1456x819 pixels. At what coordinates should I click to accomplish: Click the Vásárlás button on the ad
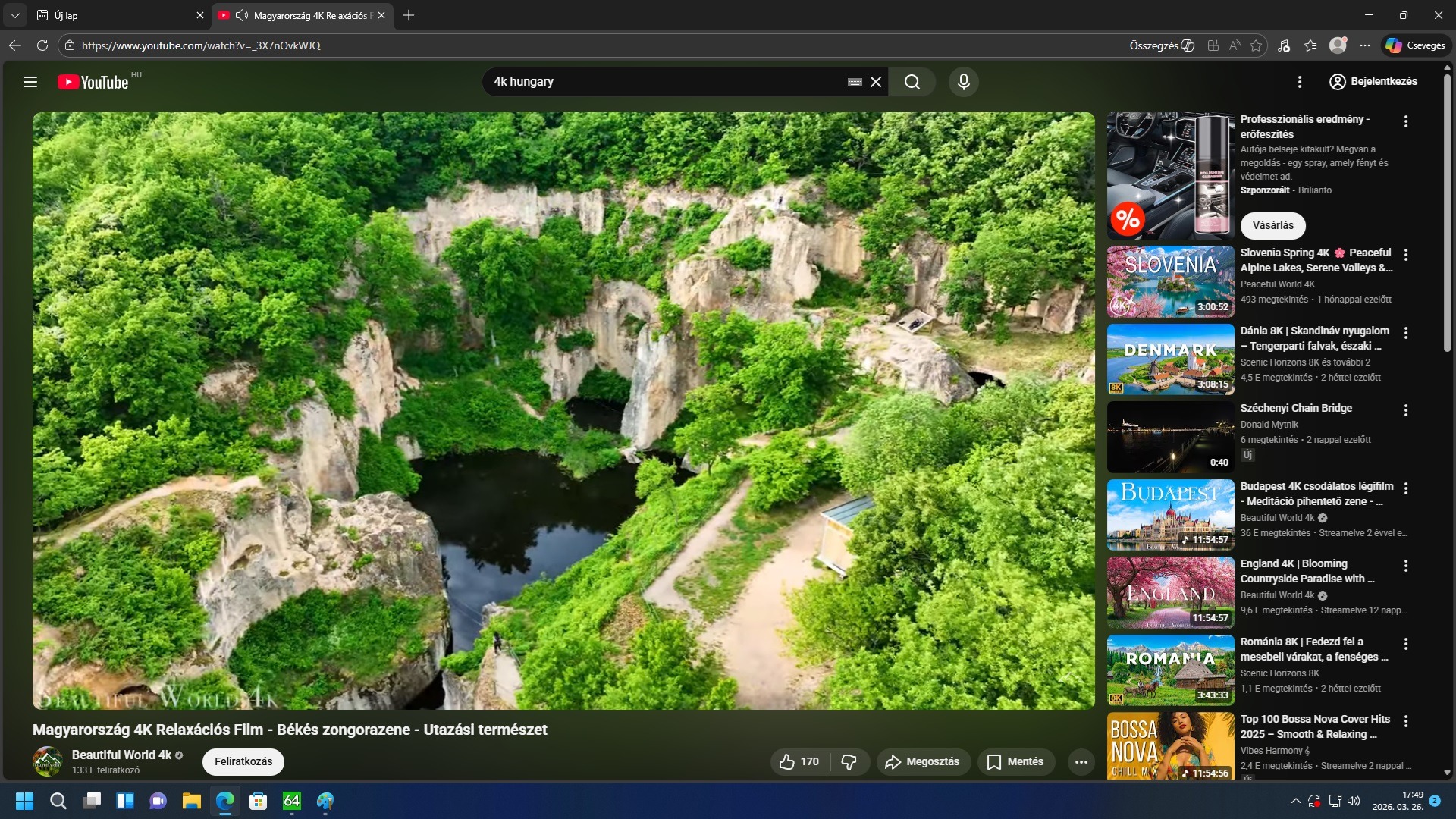[x=1272, y=225]
